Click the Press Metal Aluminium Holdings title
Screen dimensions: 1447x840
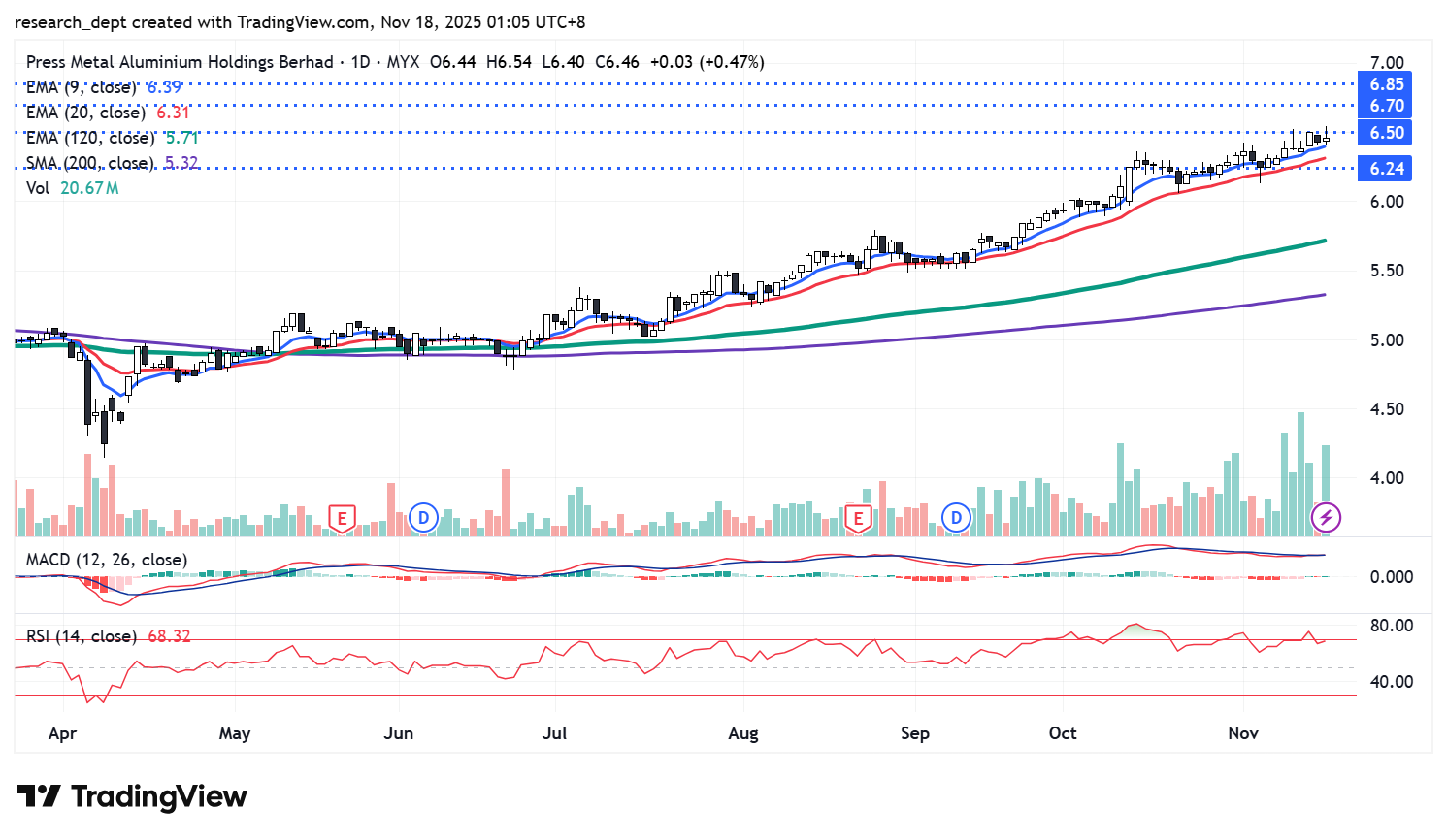pyautogui.click(x=180, y=62)
